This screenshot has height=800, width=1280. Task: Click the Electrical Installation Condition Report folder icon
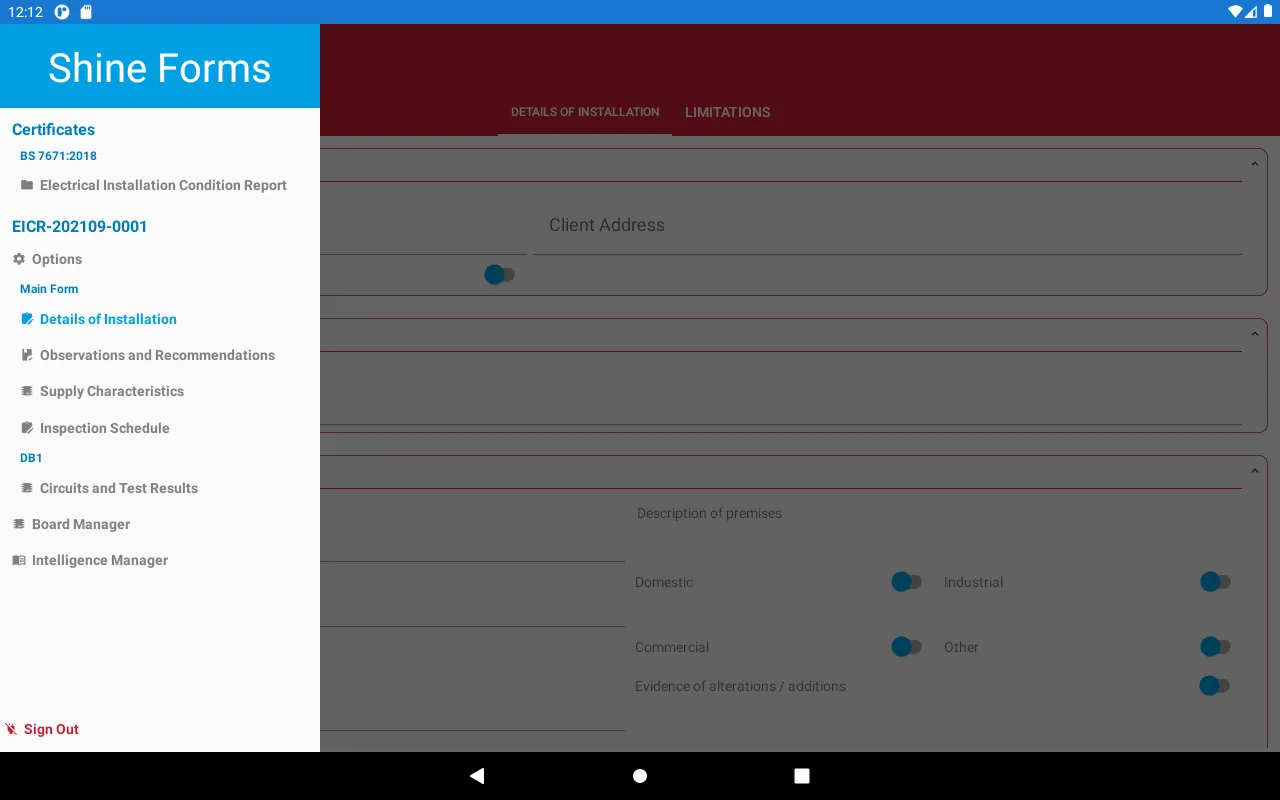[26, 185]
